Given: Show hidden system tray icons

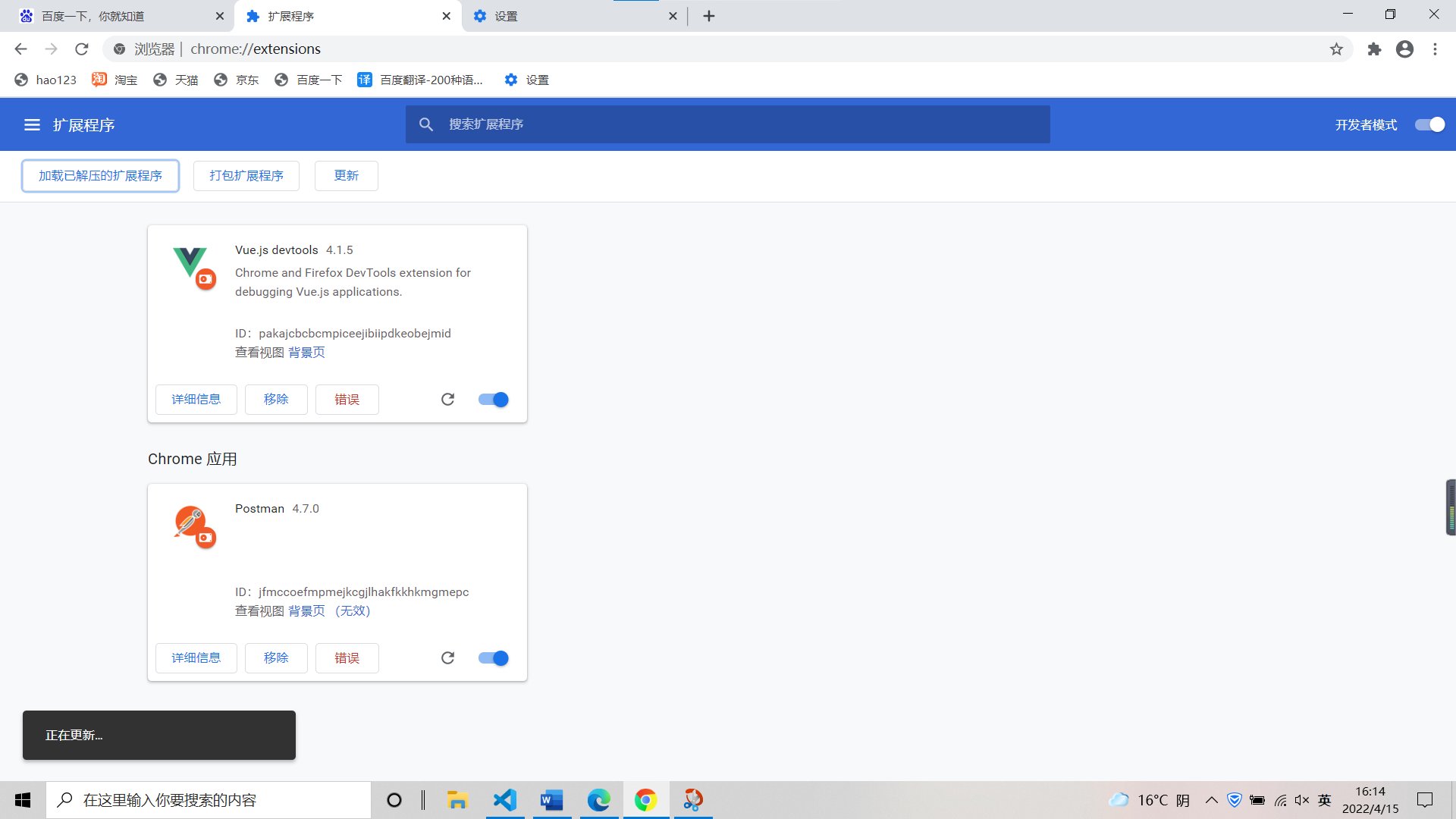Looking at the screenshot, I should point(1211,800).
